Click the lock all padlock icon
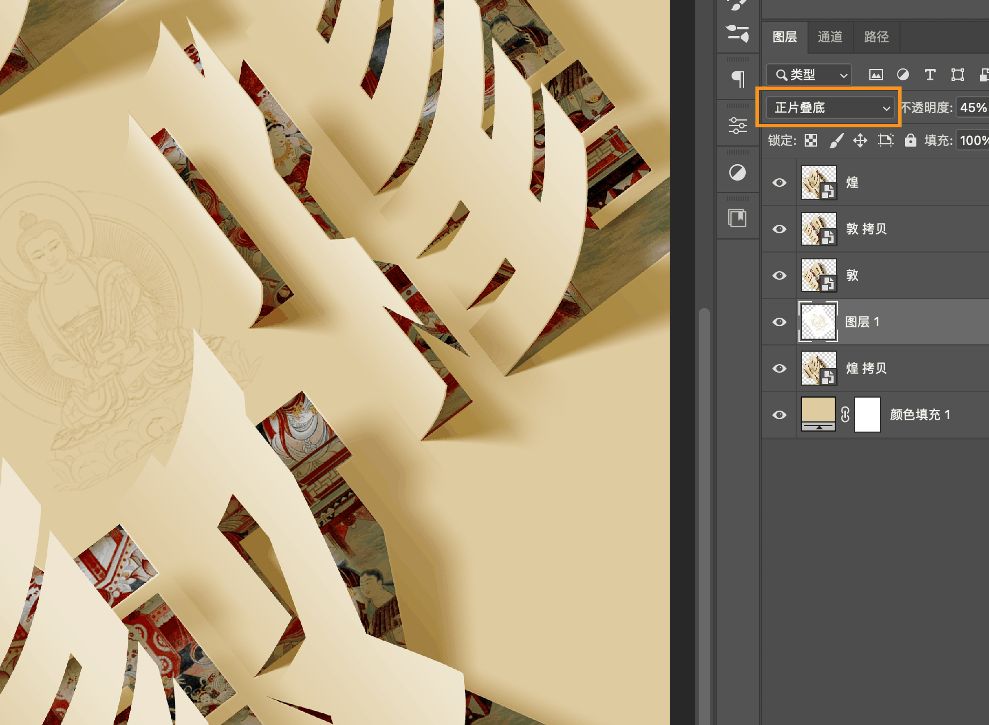This screenshot has width=989, height=725. click(x=910, y=140)
